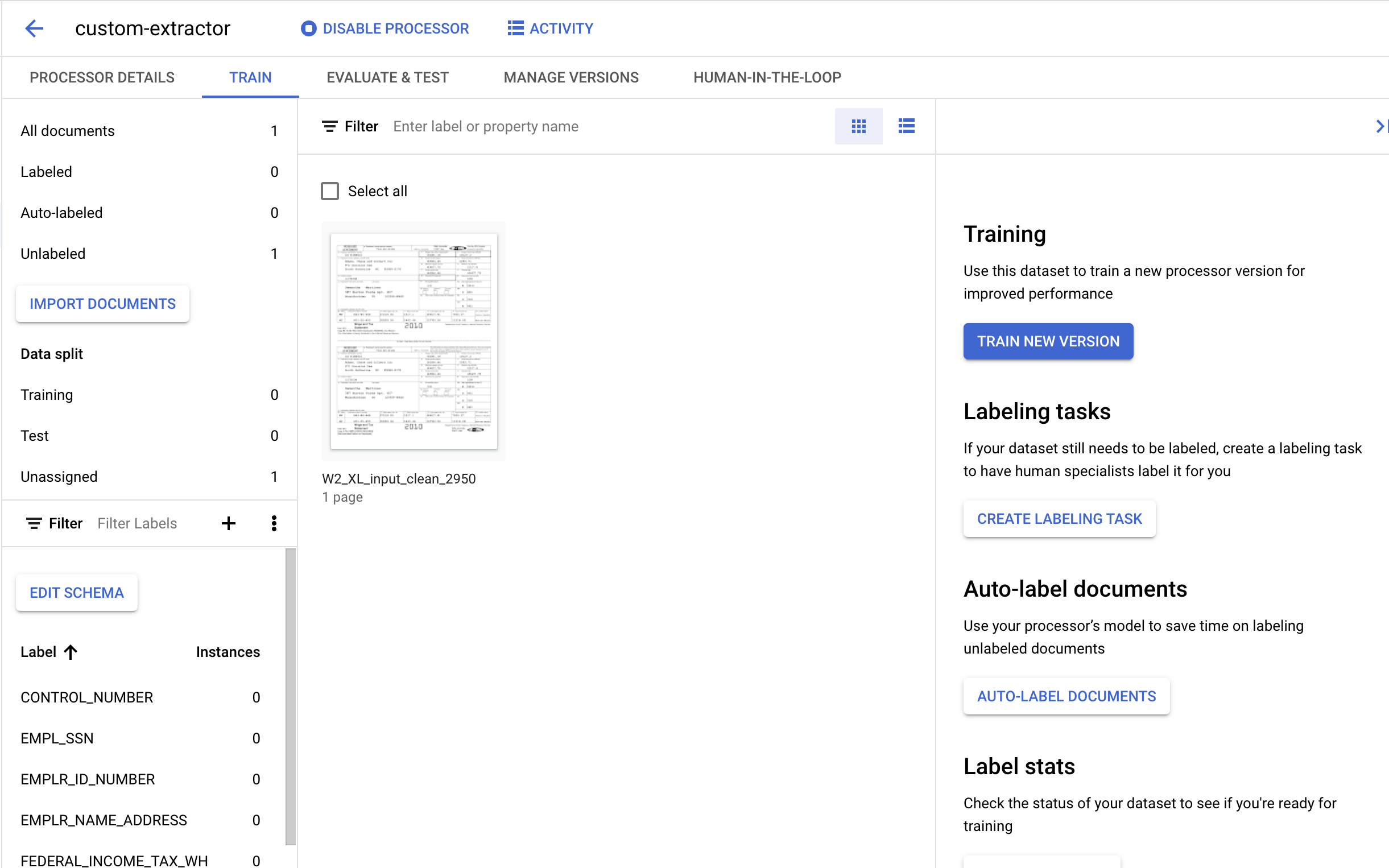Collapse the right panel with the chevron icon
The height and width of the screenshot is (868, 1389).
pyautogui.click(x=1380, y=126)
